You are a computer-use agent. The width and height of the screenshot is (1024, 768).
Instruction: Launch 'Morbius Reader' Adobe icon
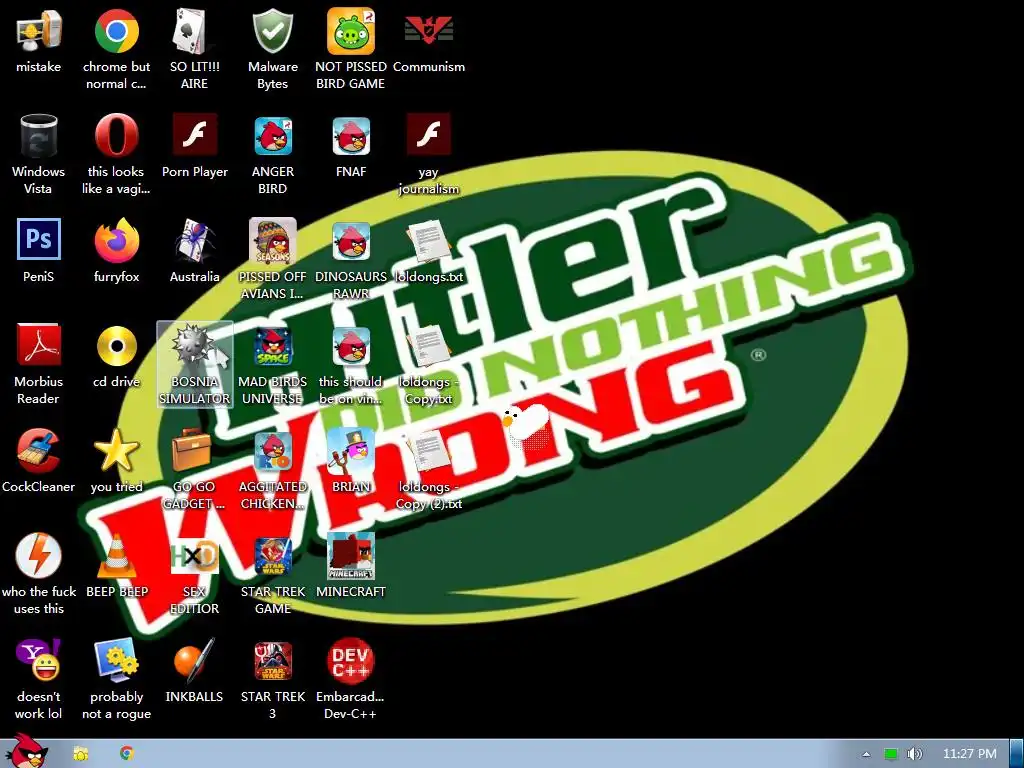(39, 345)
